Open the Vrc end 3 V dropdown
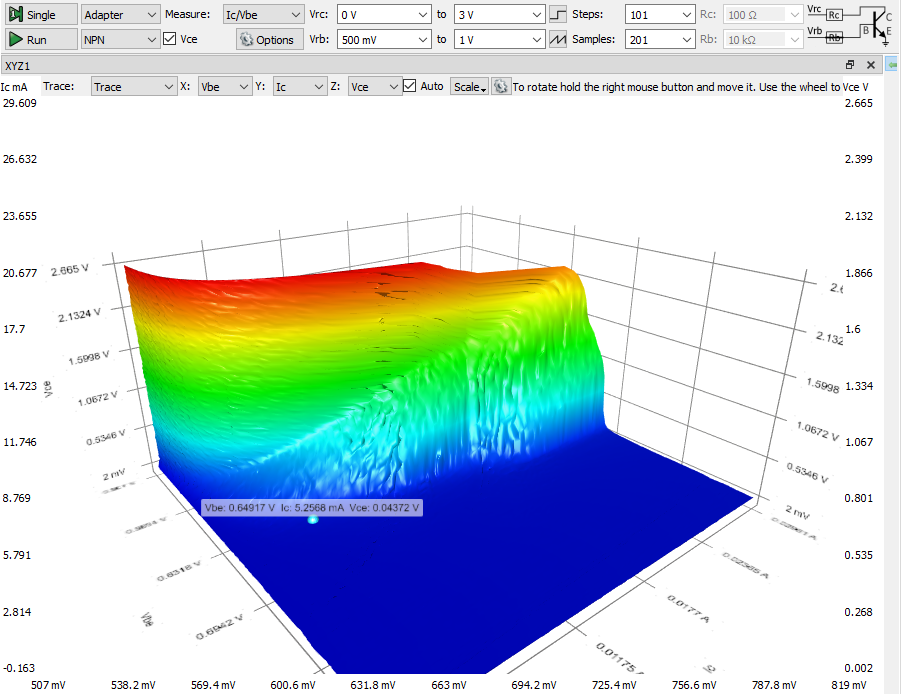The image size is (901, 694). pos(499,14)
